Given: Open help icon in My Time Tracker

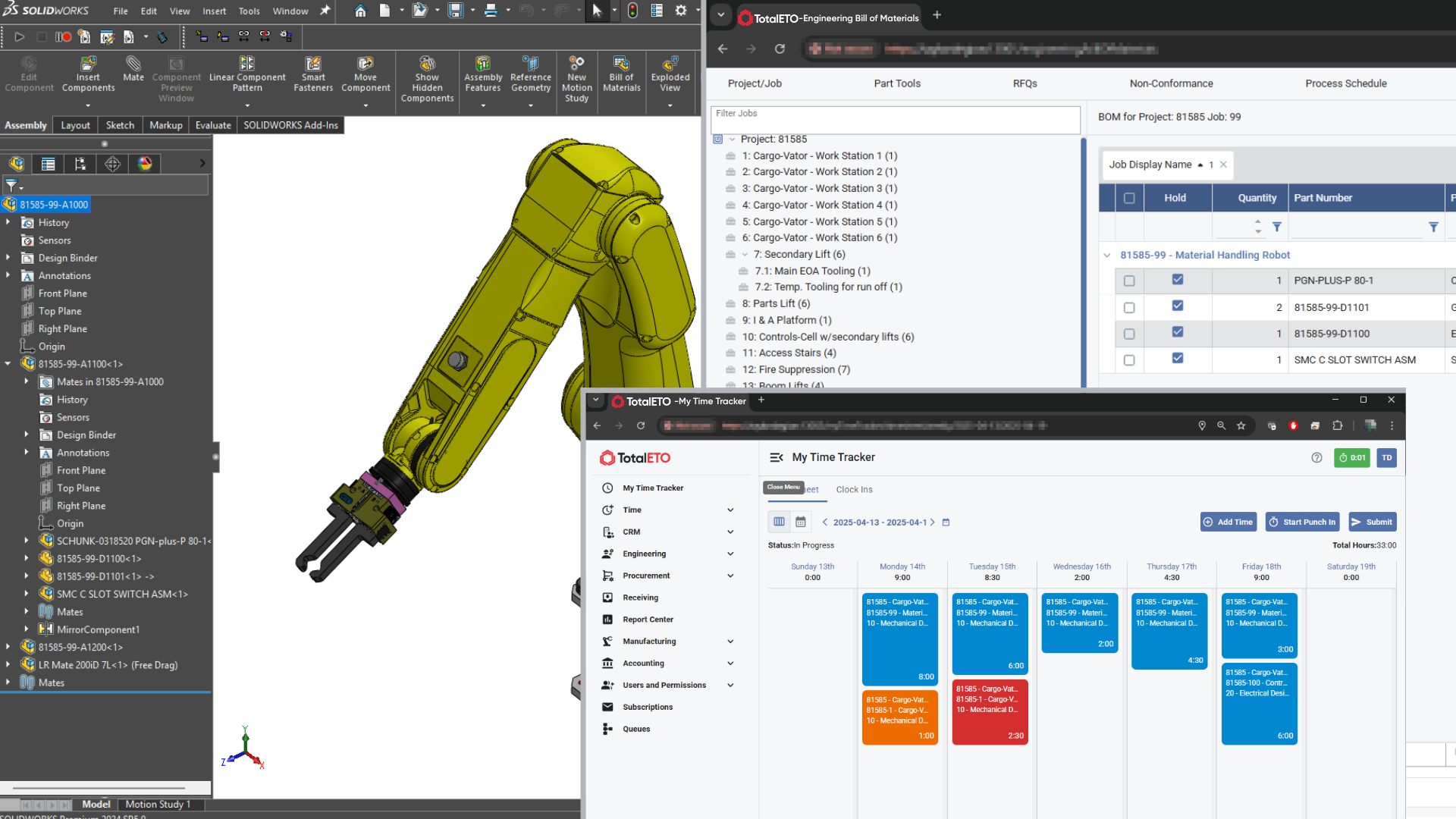Looking at the screenshot, I should [x=1316, y=457].
